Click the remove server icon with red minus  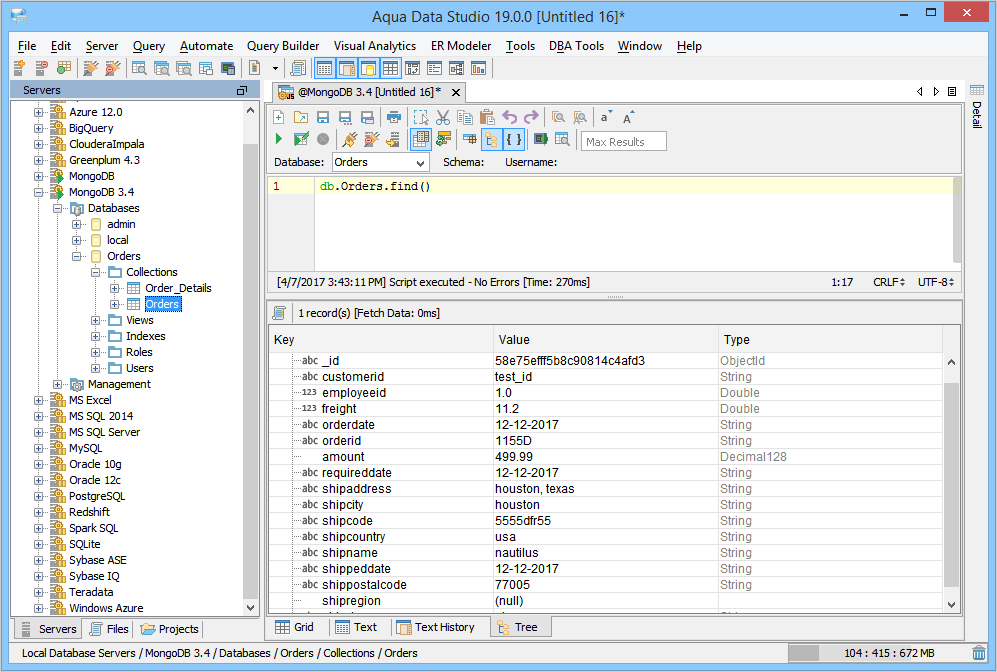pos(42,67)
